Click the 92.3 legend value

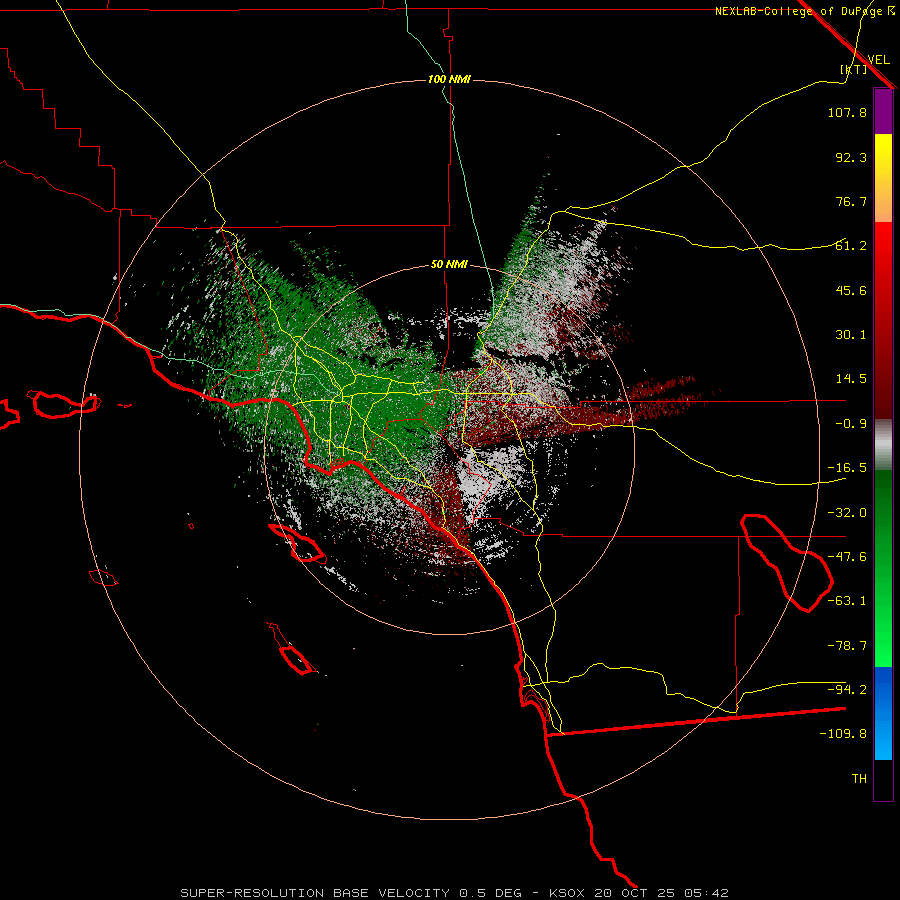pyautogui.click(x=851, y=157)
